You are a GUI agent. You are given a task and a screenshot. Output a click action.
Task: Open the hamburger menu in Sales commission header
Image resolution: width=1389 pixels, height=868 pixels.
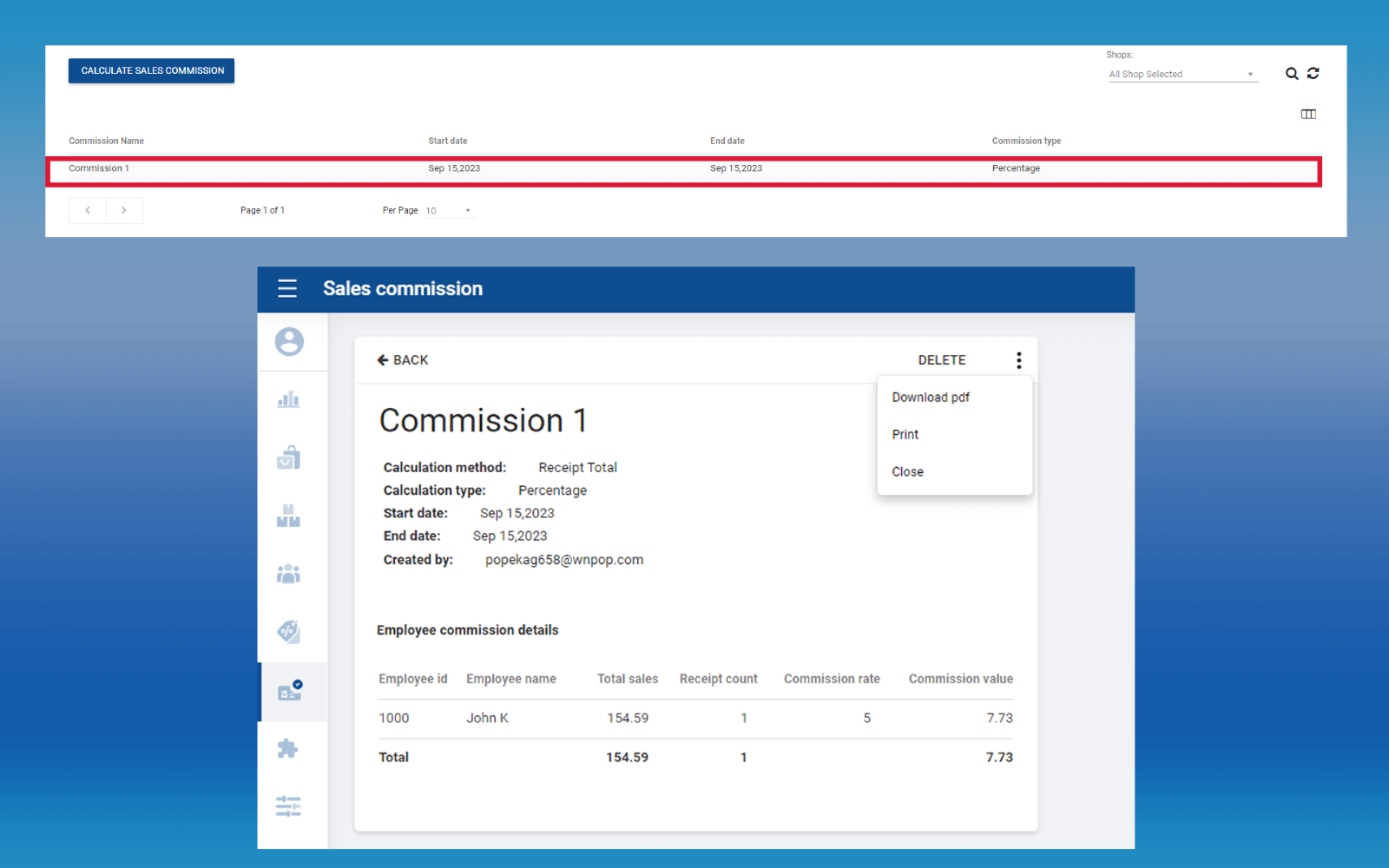tap(287, 289)
